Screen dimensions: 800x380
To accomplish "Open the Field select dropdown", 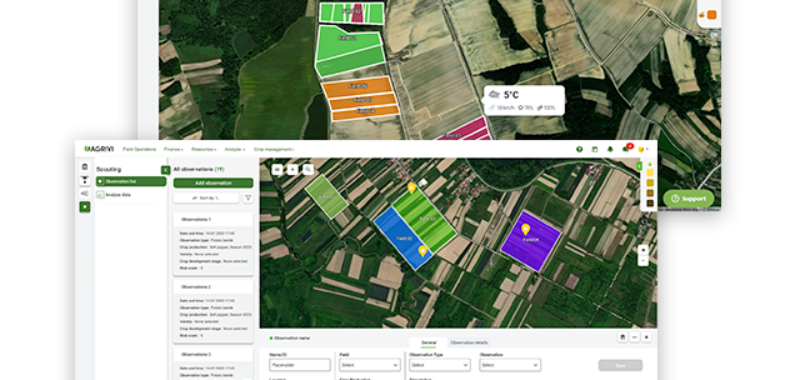I will point(370,365).
